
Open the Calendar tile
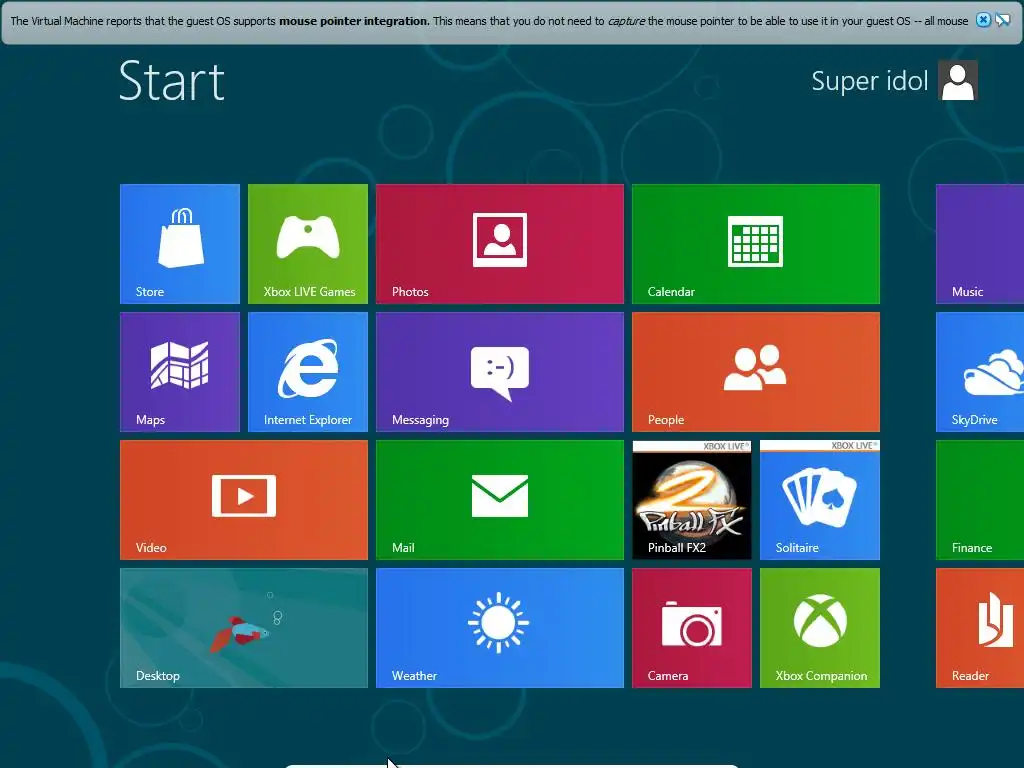point(756,244)
